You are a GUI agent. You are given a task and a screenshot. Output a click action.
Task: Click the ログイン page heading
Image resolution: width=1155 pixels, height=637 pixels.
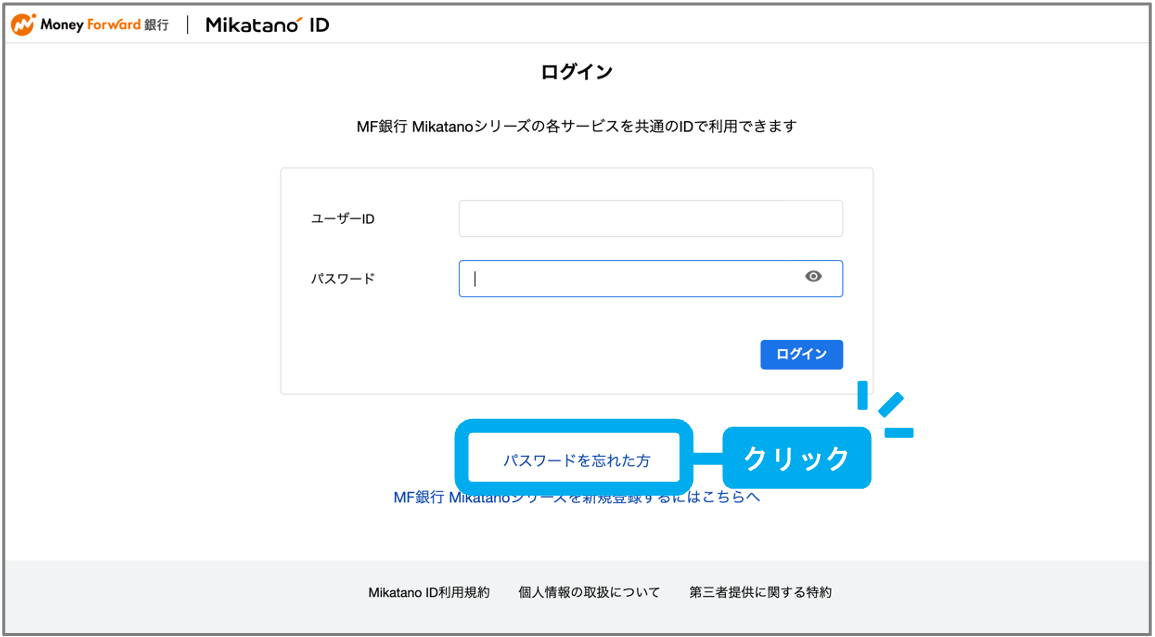point(577,72)
